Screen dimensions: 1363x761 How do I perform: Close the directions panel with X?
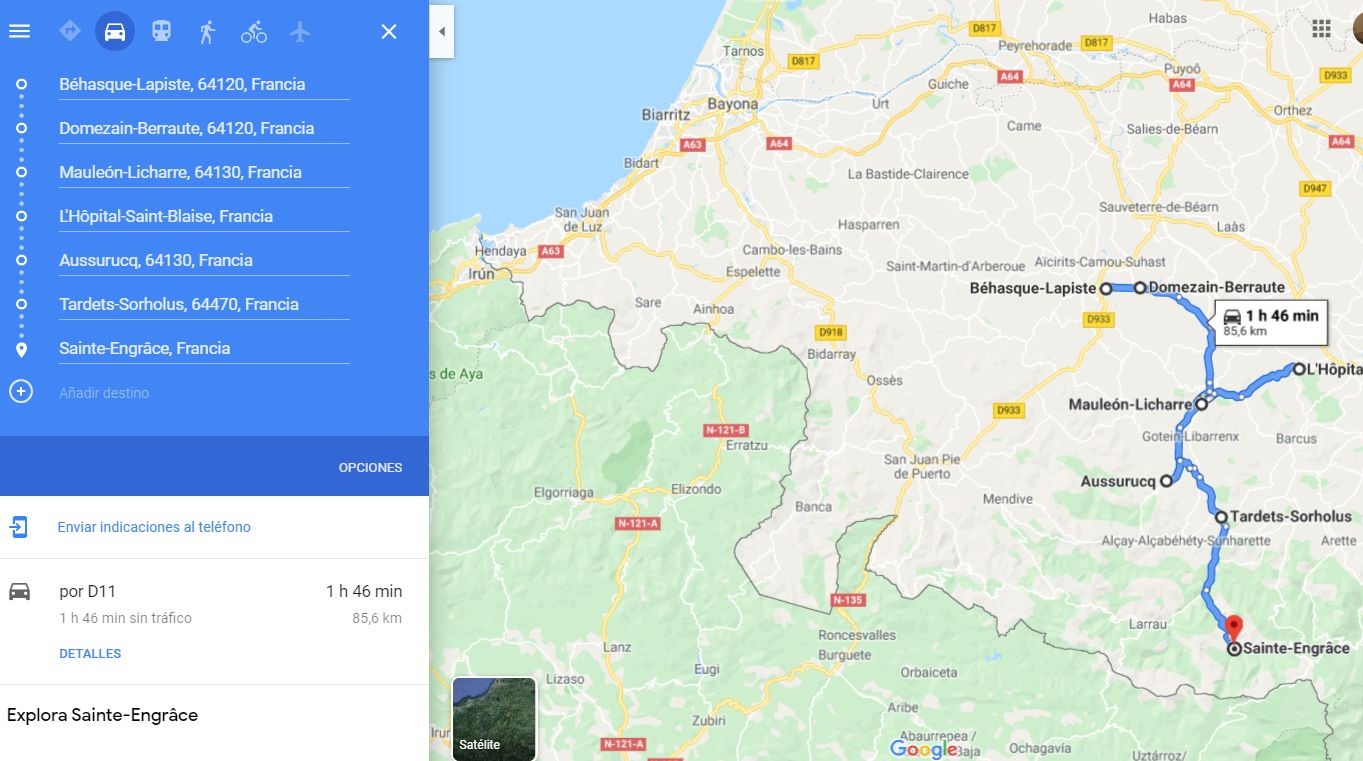[x=389, y=31]
